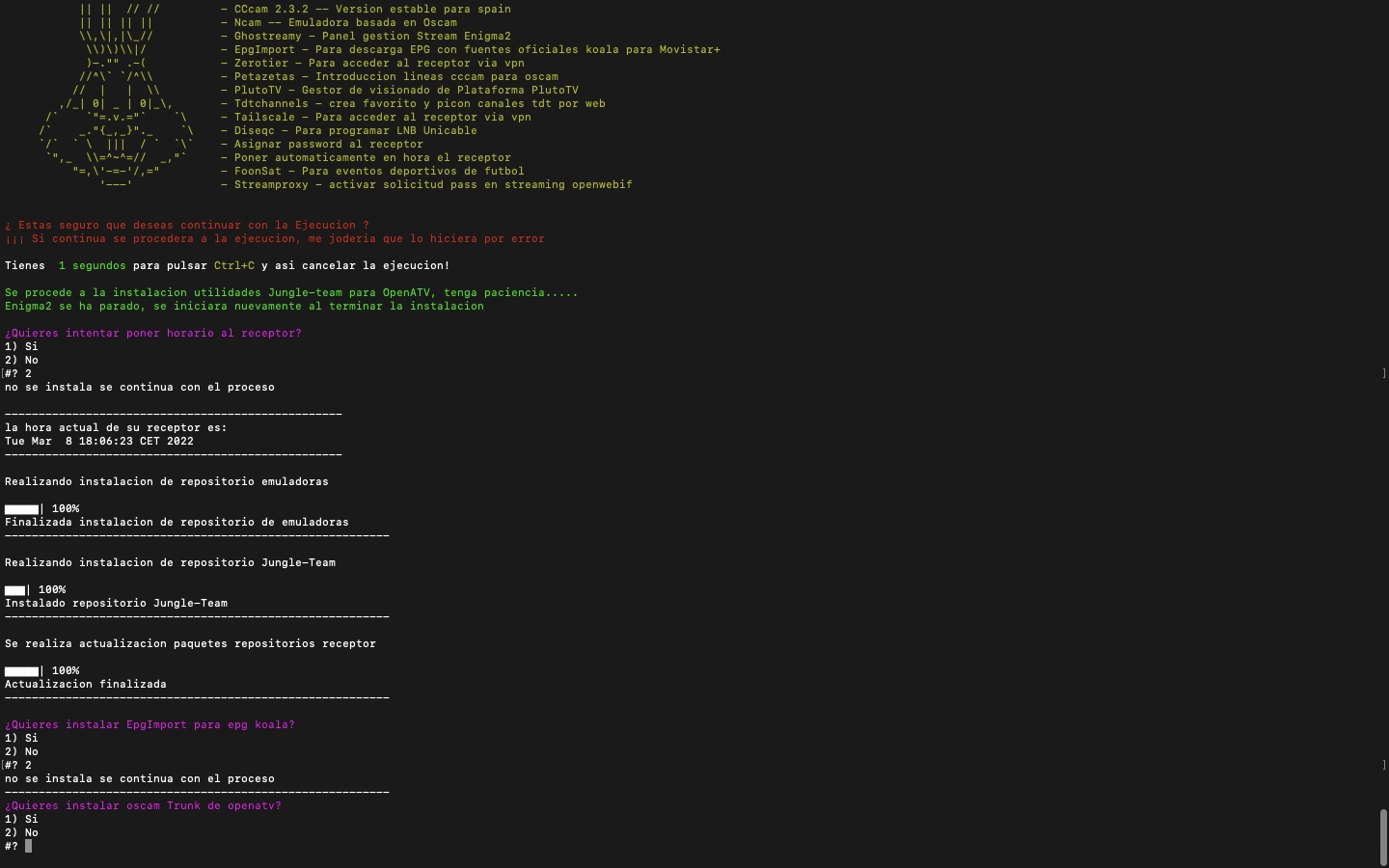Image resolution: width=1389 pixels, height=868 pixels.
Task: Click the magenta "¿Quieres instalar oscam Trunk" question
Action: point(143,805)
